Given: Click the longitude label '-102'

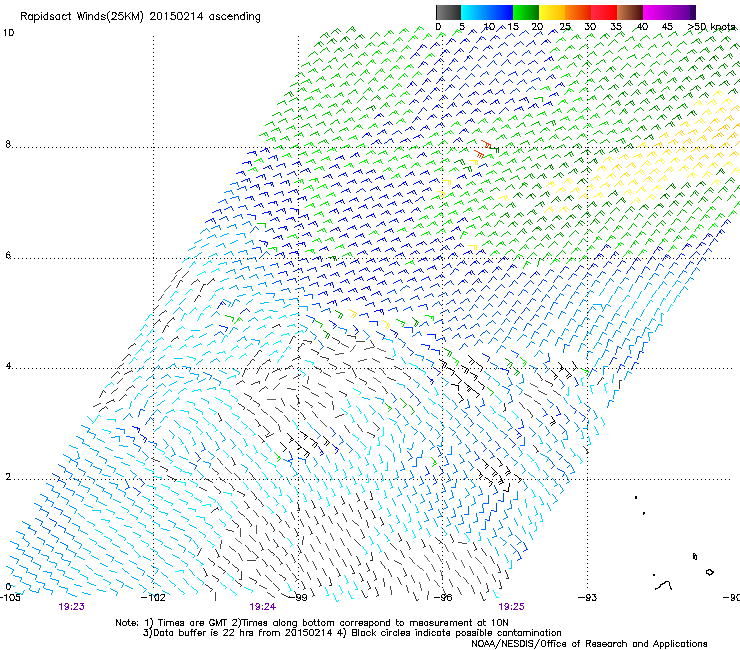Looking at the screenshot, I should coord(154,598).
